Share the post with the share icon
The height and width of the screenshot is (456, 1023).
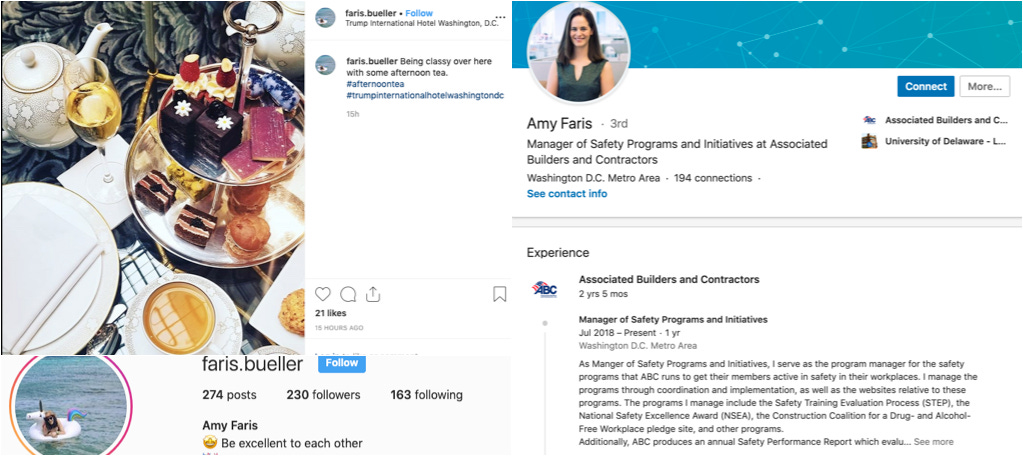373,294
